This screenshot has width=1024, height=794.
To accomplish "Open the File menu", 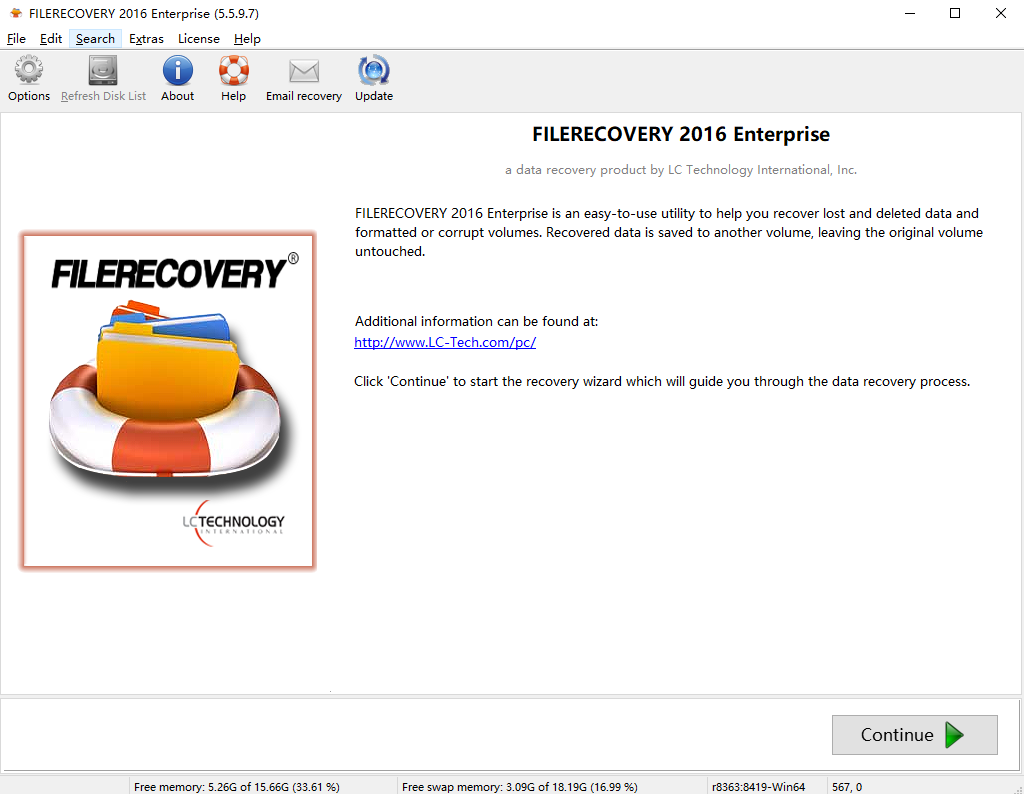I will (x=16, y=39).
